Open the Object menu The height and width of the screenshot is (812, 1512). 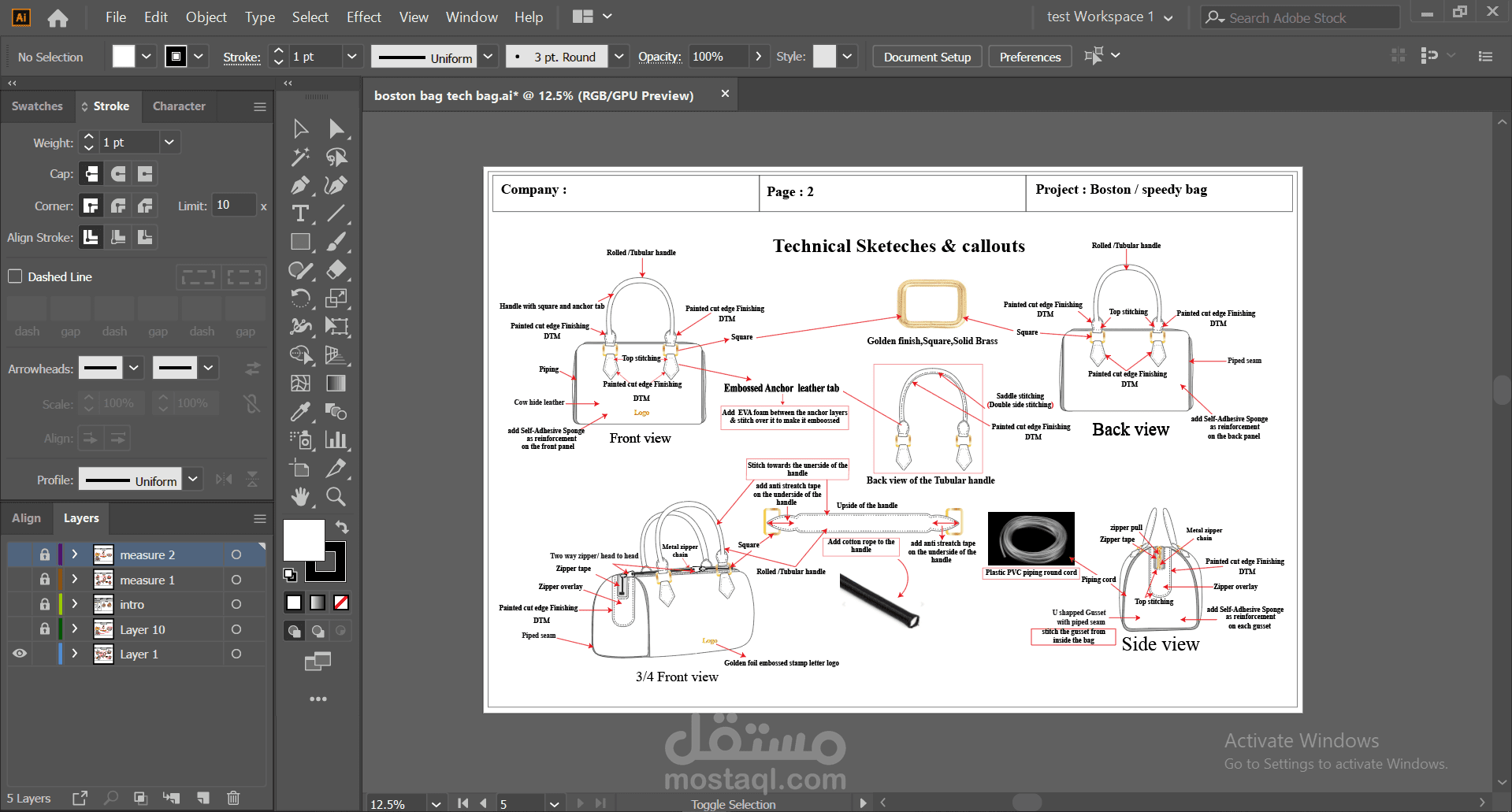[206, 17]
